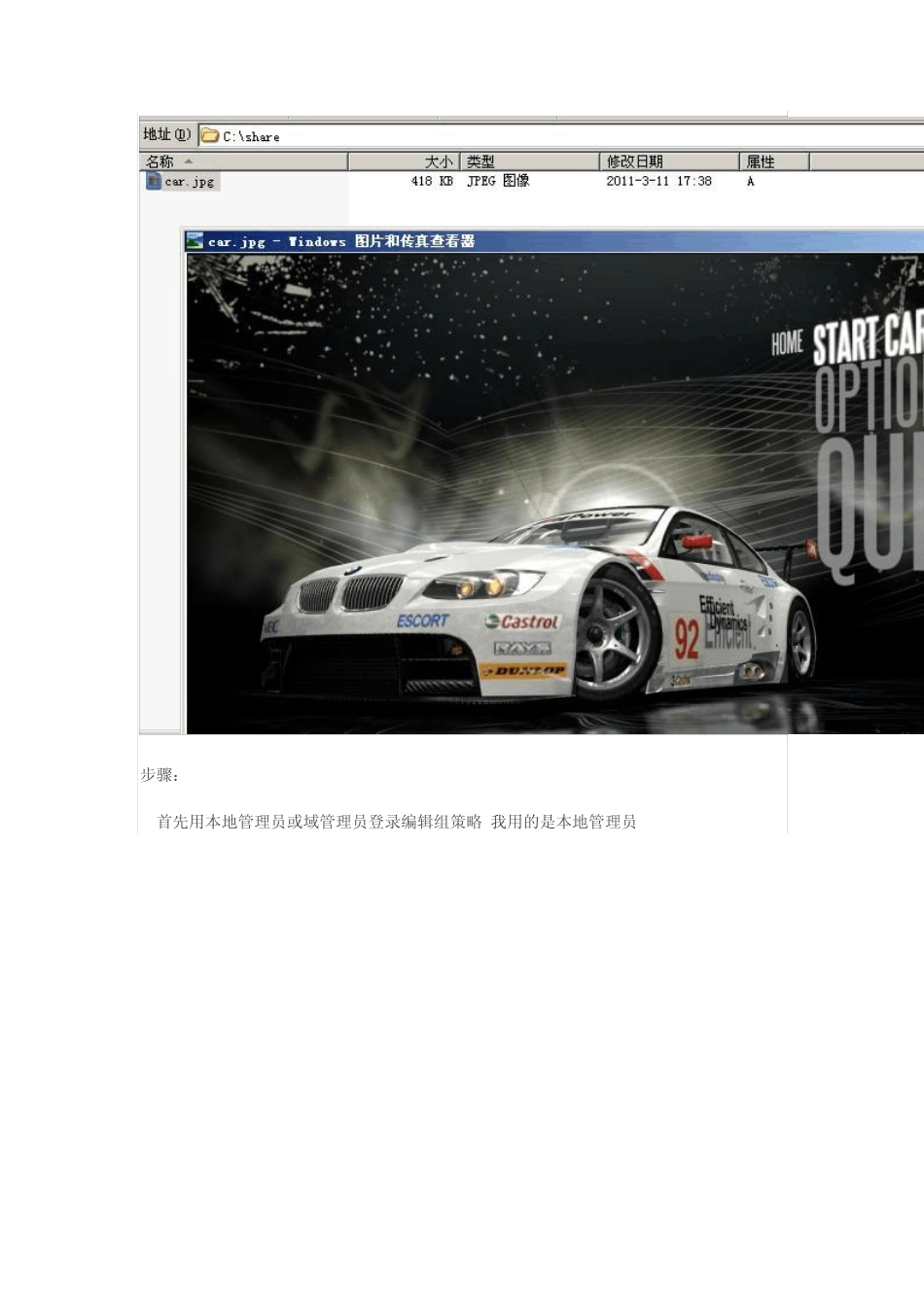Click the C:\share address field
This screenshot has height=1307, width=924.
pos(561,136)
